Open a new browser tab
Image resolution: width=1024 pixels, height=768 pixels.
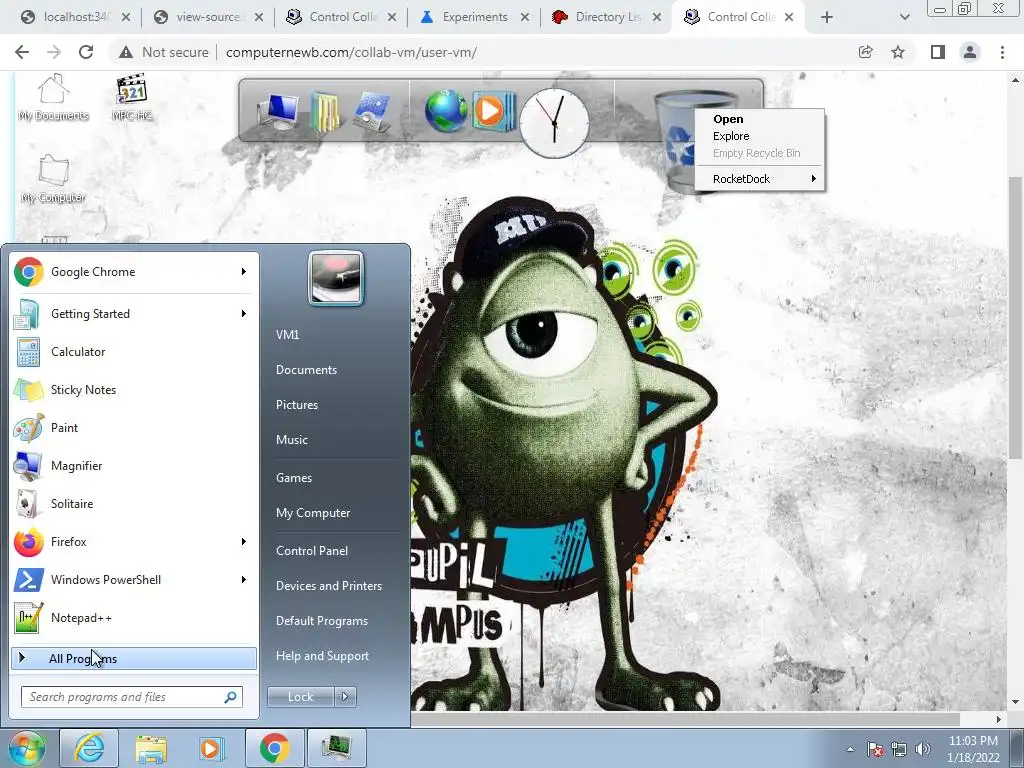[x=827, y=17]
